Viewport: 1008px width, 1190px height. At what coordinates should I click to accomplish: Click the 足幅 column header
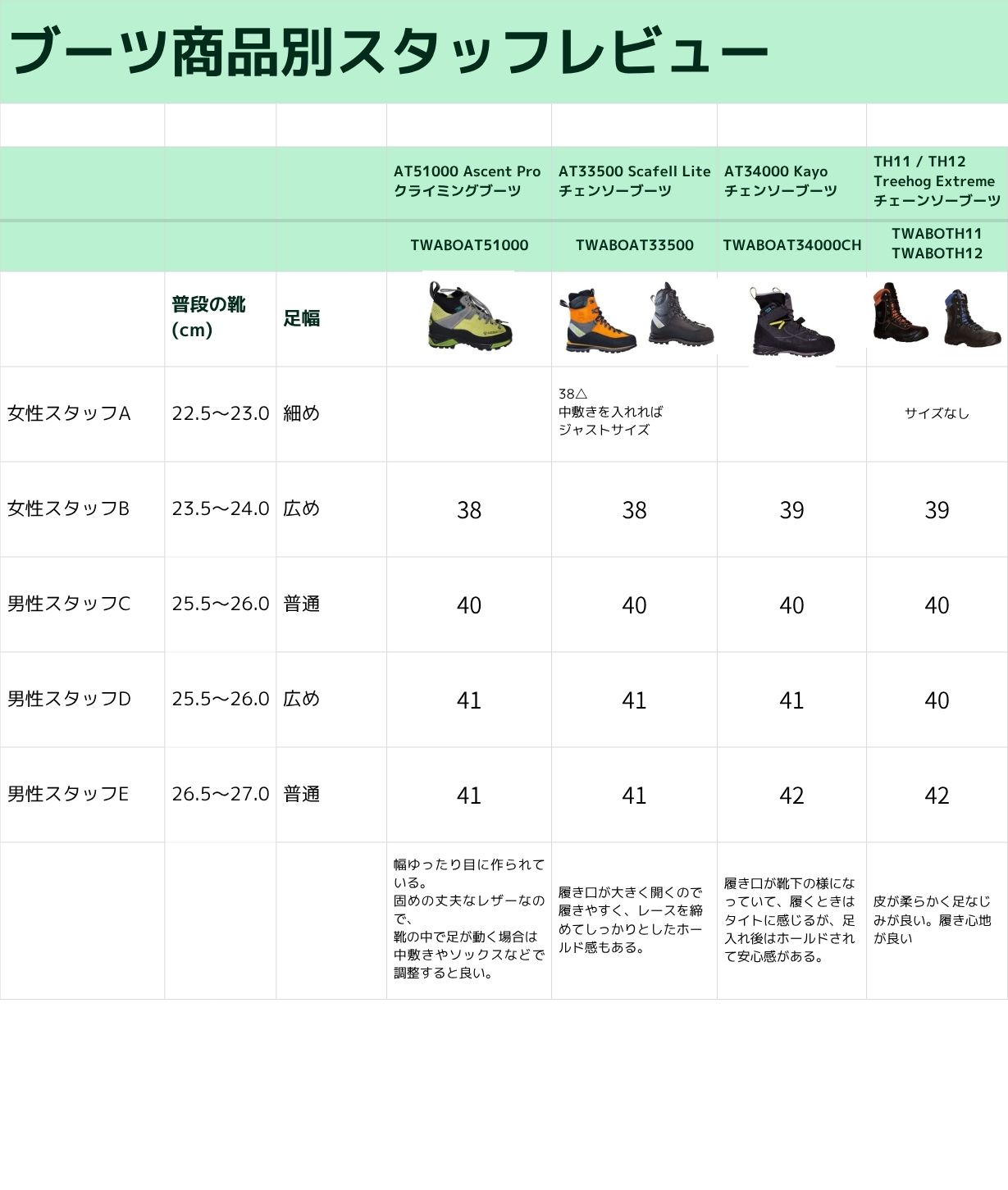(302, 318)
